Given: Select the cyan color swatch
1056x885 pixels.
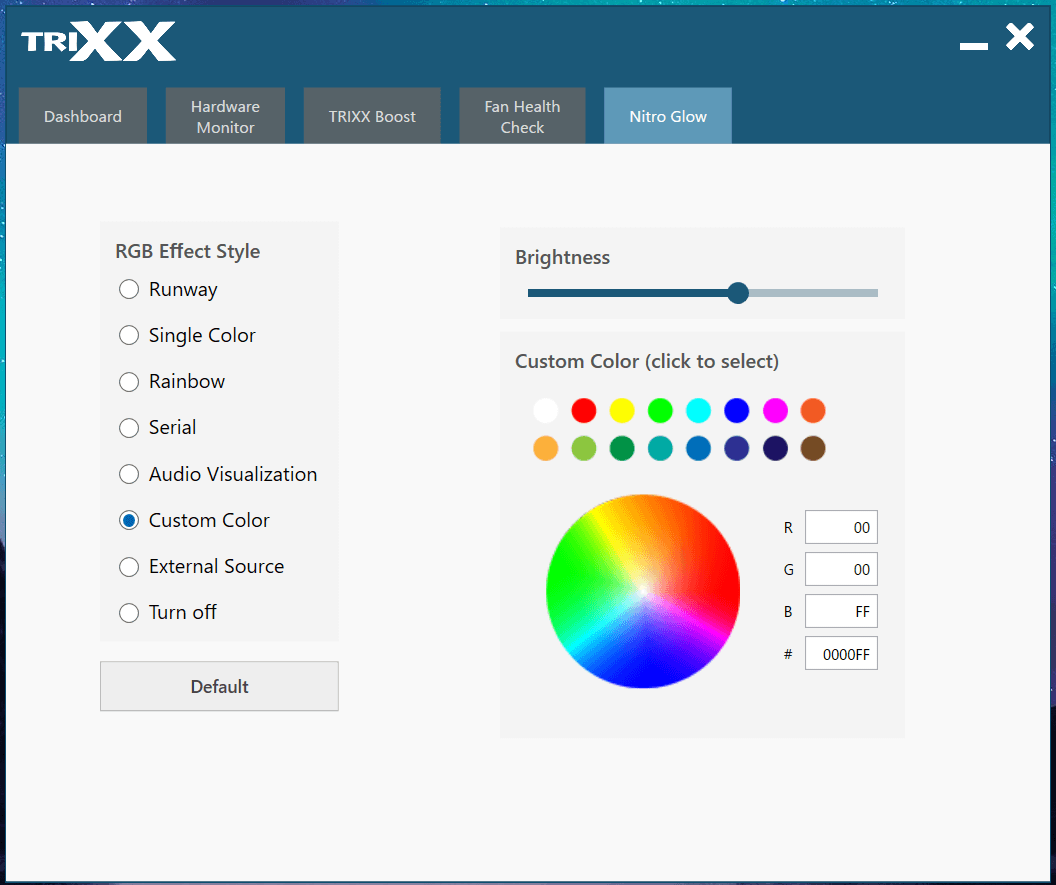Looking at the screenshot, I should [698, 410].
